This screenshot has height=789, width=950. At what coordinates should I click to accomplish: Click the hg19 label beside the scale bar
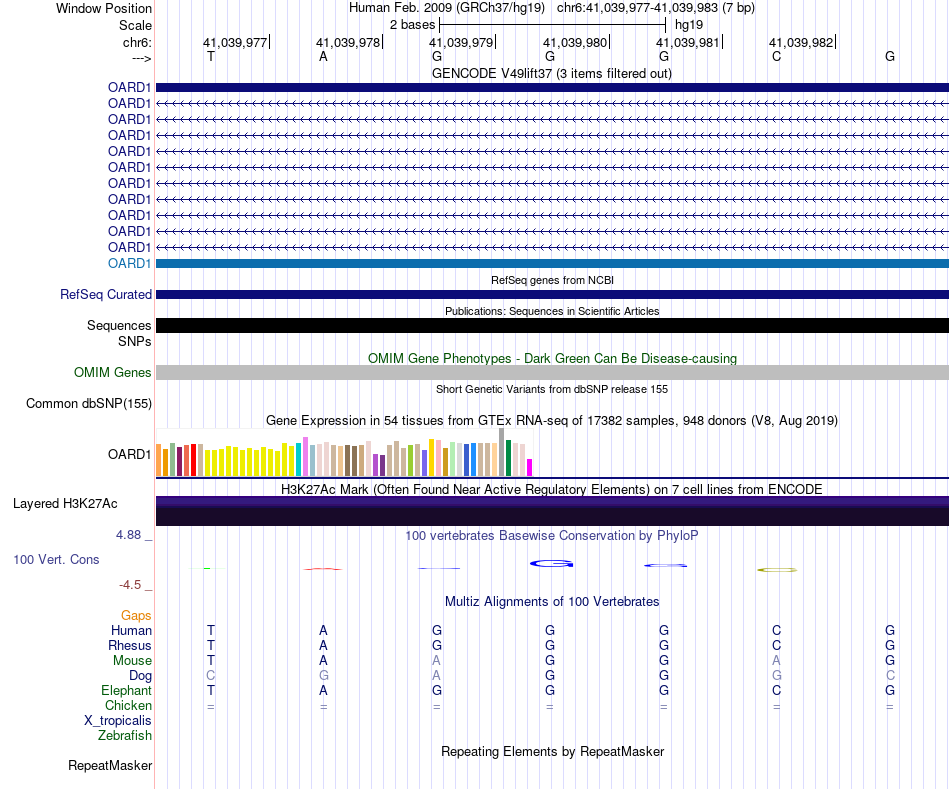coord(689,25)
